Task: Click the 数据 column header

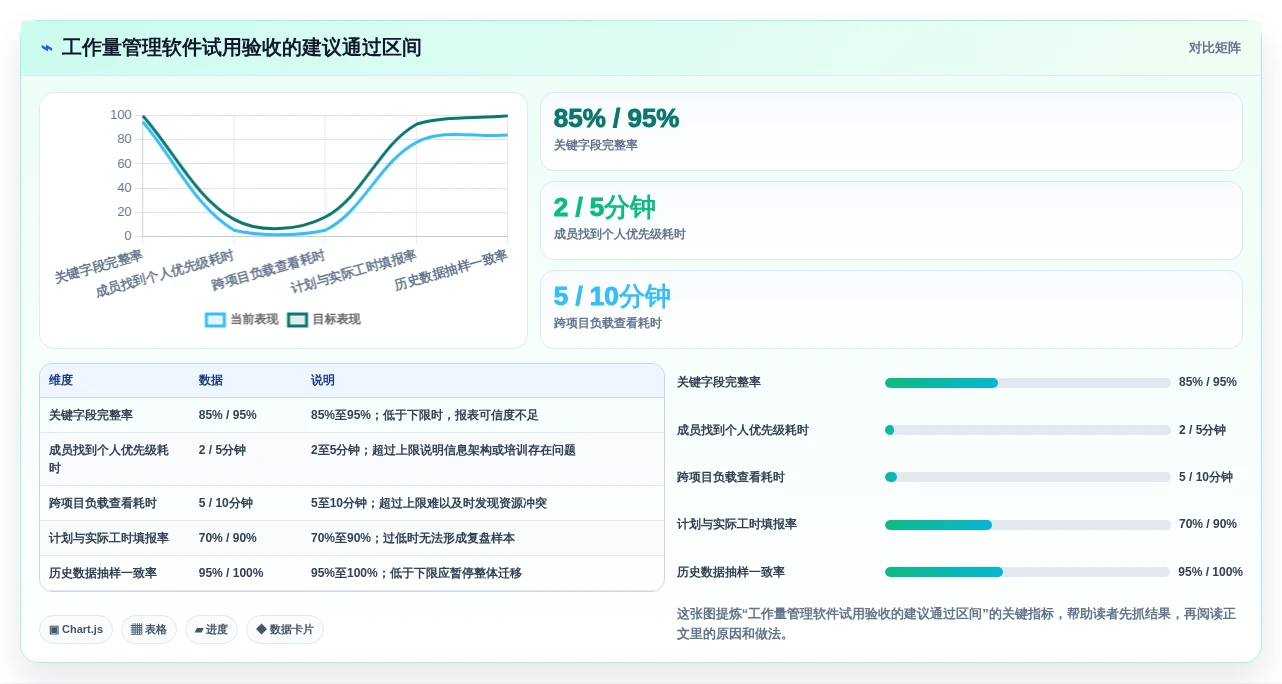Action: pyautogui.click(x=211, y=381)
